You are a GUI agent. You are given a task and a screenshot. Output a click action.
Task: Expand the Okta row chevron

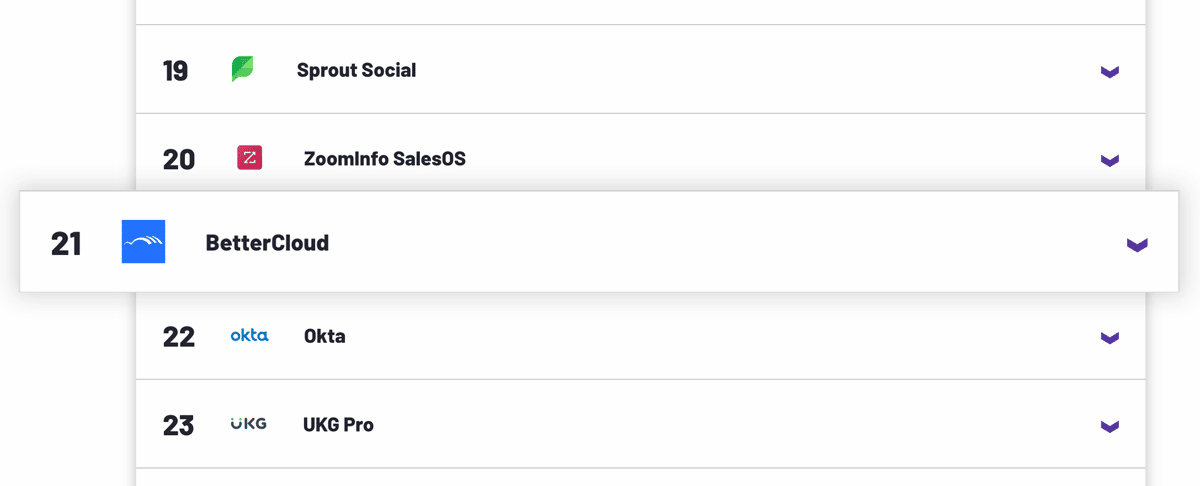pyautogui.click(x=1109, y=338)
